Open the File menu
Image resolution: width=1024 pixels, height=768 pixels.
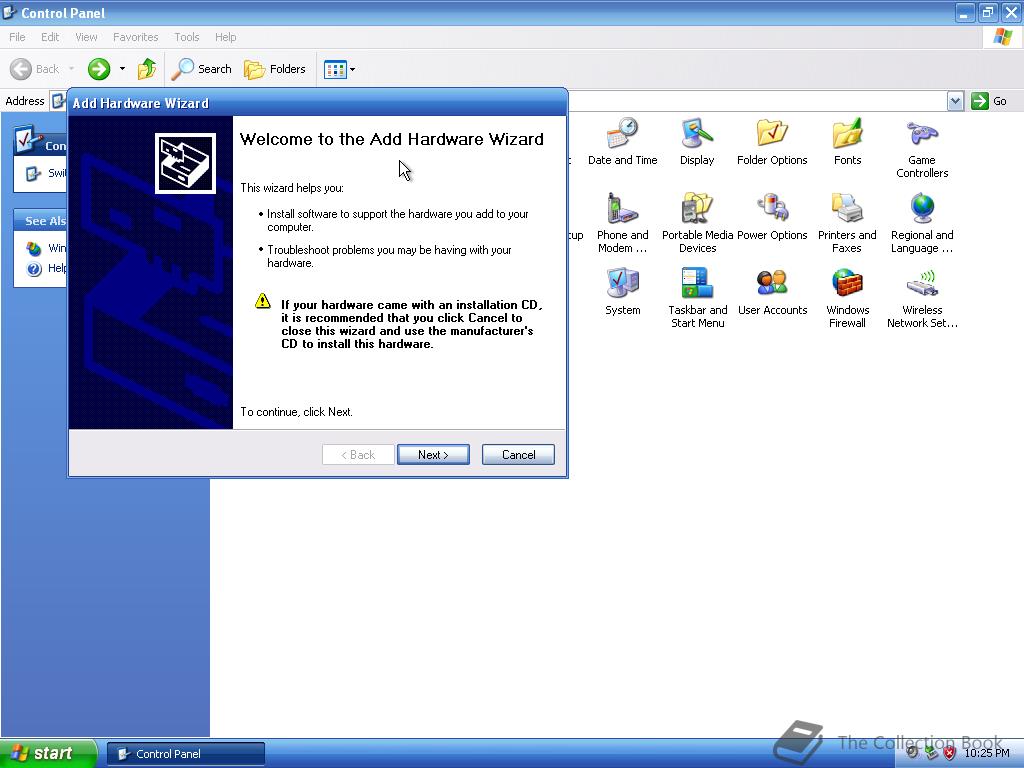pos(18,37)
